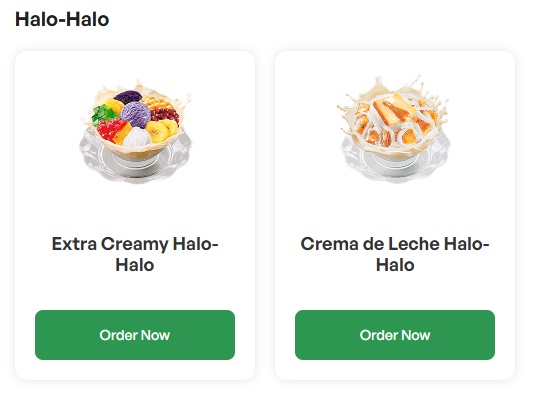Click the white coconut scoop in Extra Creamy bowl
Screen dimensions: 538x418
[137, 137]
